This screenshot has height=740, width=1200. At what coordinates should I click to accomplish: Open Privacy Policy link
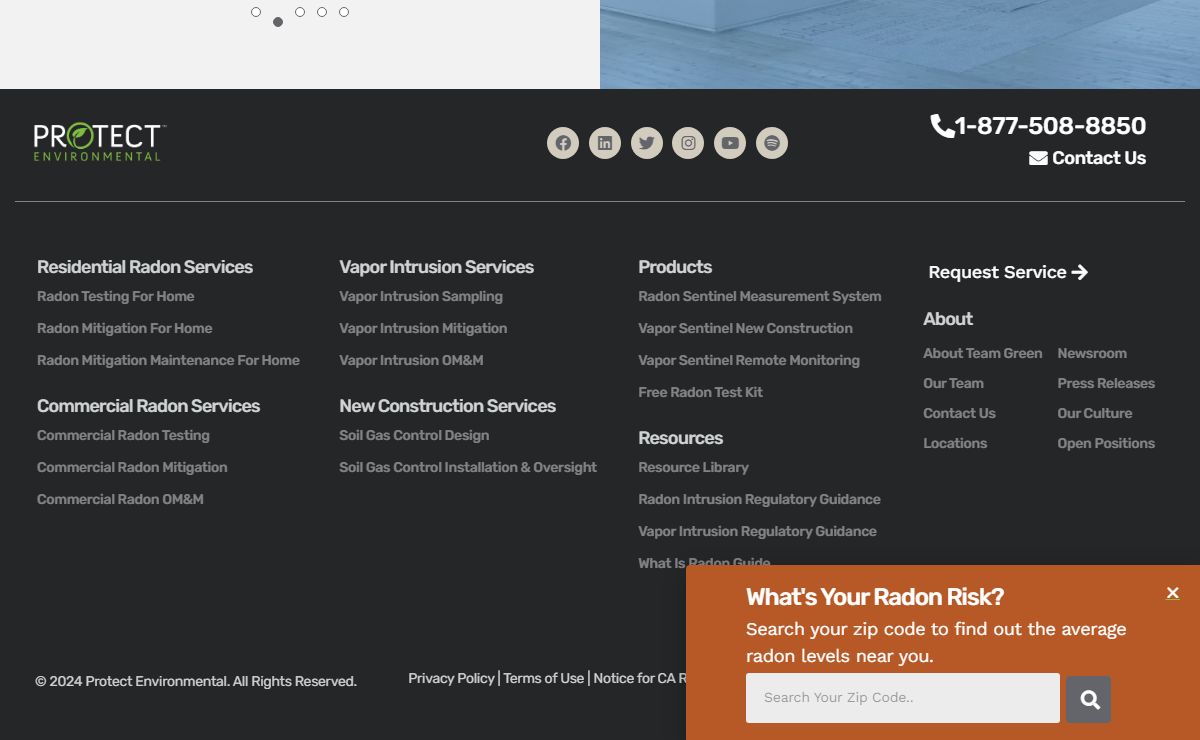coord(451,678)
